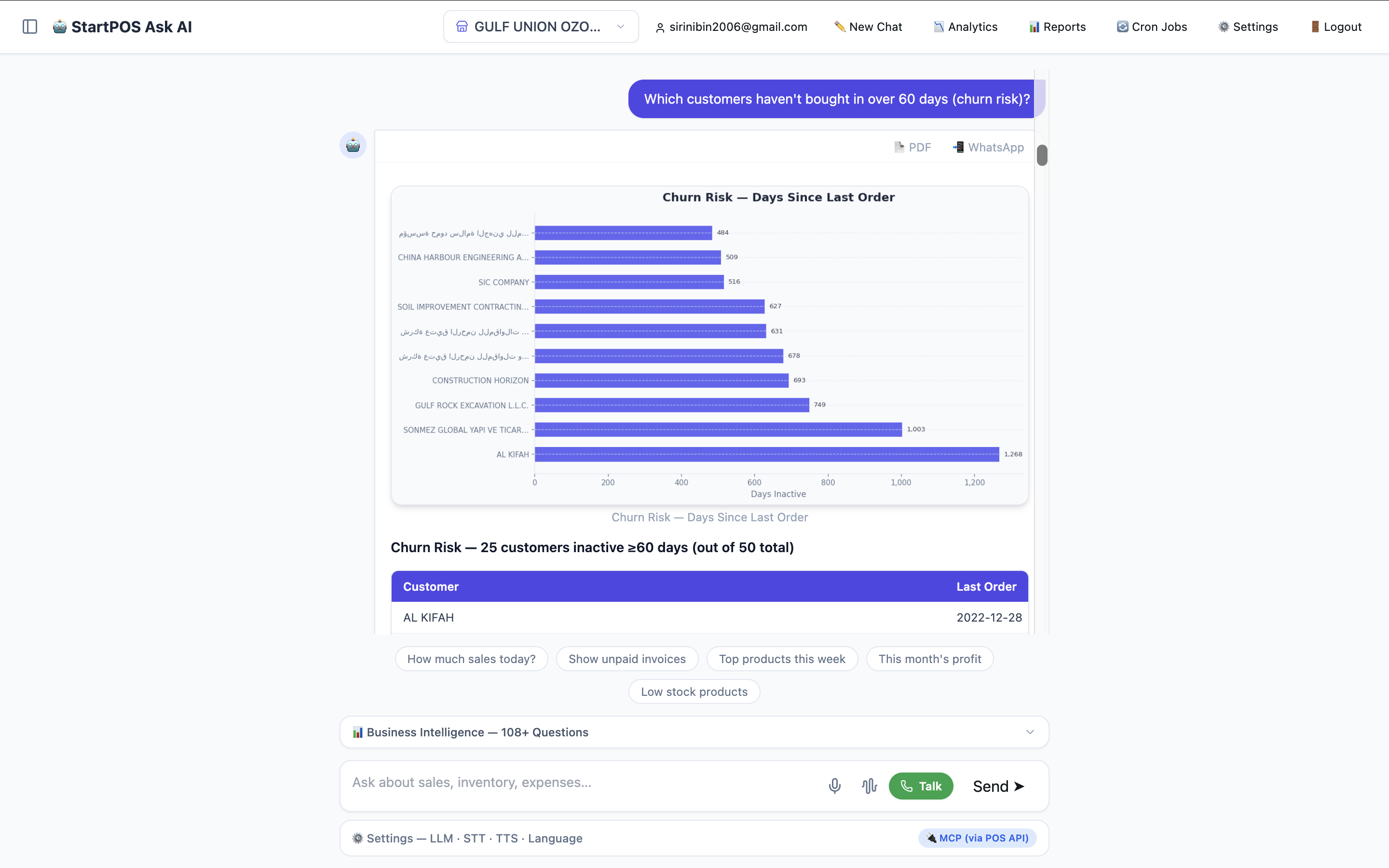This screenshot has height=868, width=1389.
Task: Start a voice call with Talk
Action: click(921, 786)
